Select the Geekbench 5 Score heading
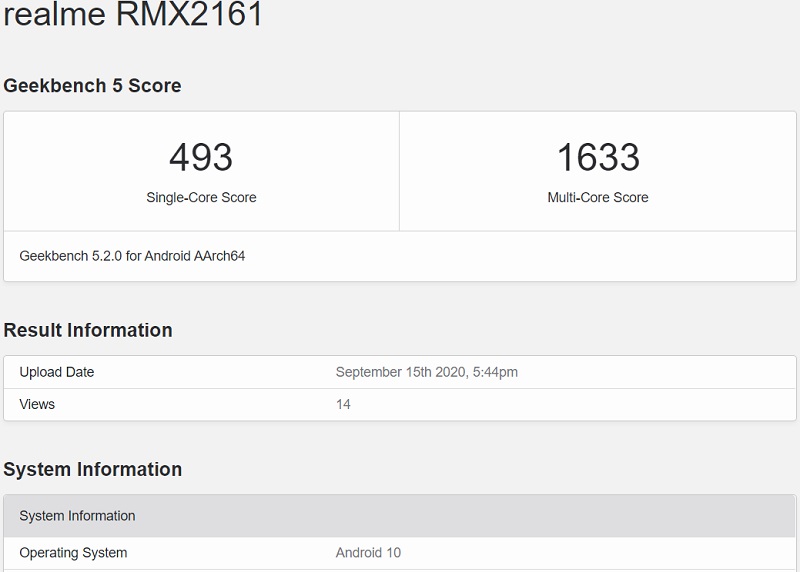Image resolution: width=800 pixels, height=572 pixels. 92,86
